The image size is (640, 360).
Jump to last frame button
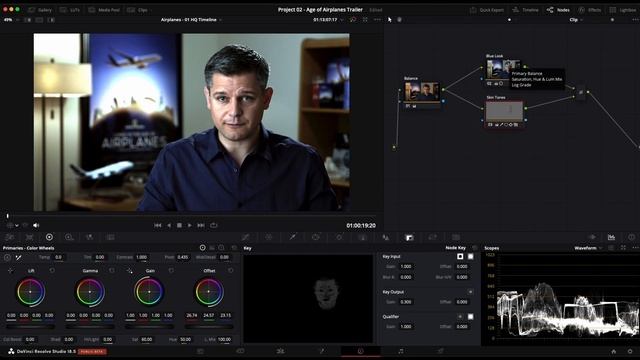pos(201,225)
